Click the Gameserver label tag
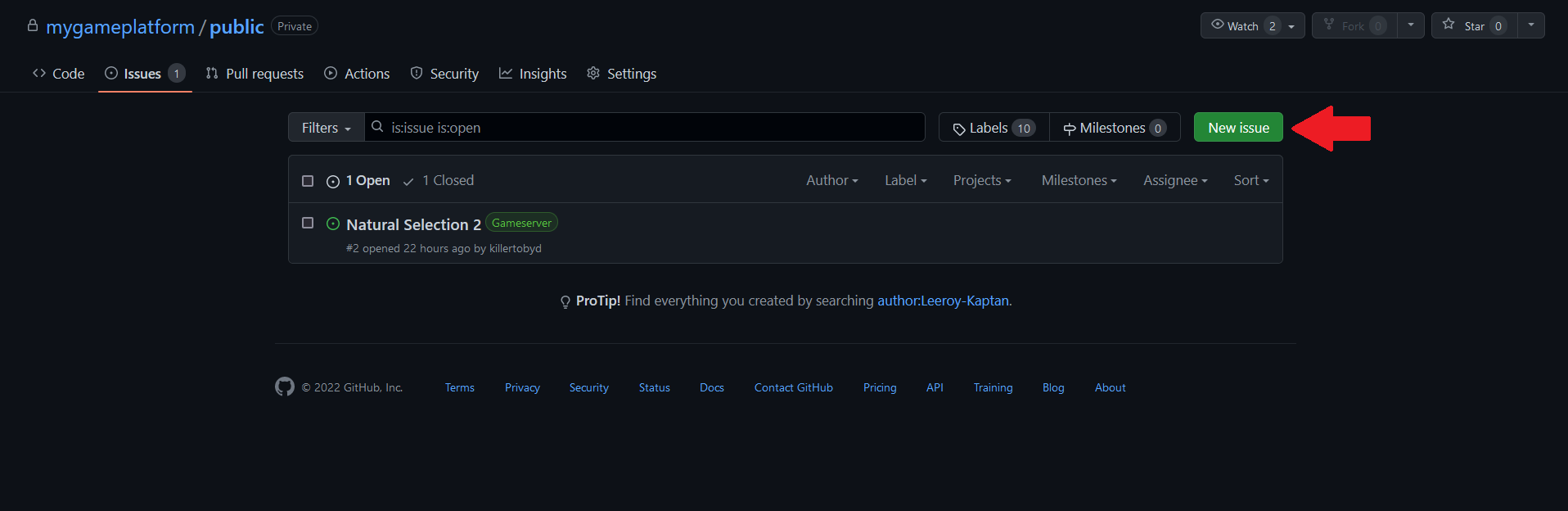This screenshot has width=1568, height=511. point(521,223)
